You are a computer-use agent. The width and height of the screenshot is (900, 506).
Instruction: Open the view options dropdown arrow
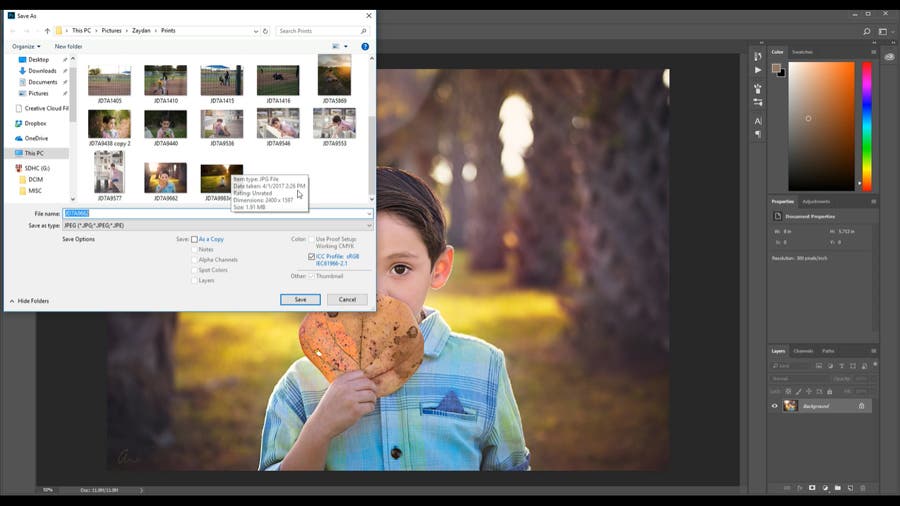(346, 46)
